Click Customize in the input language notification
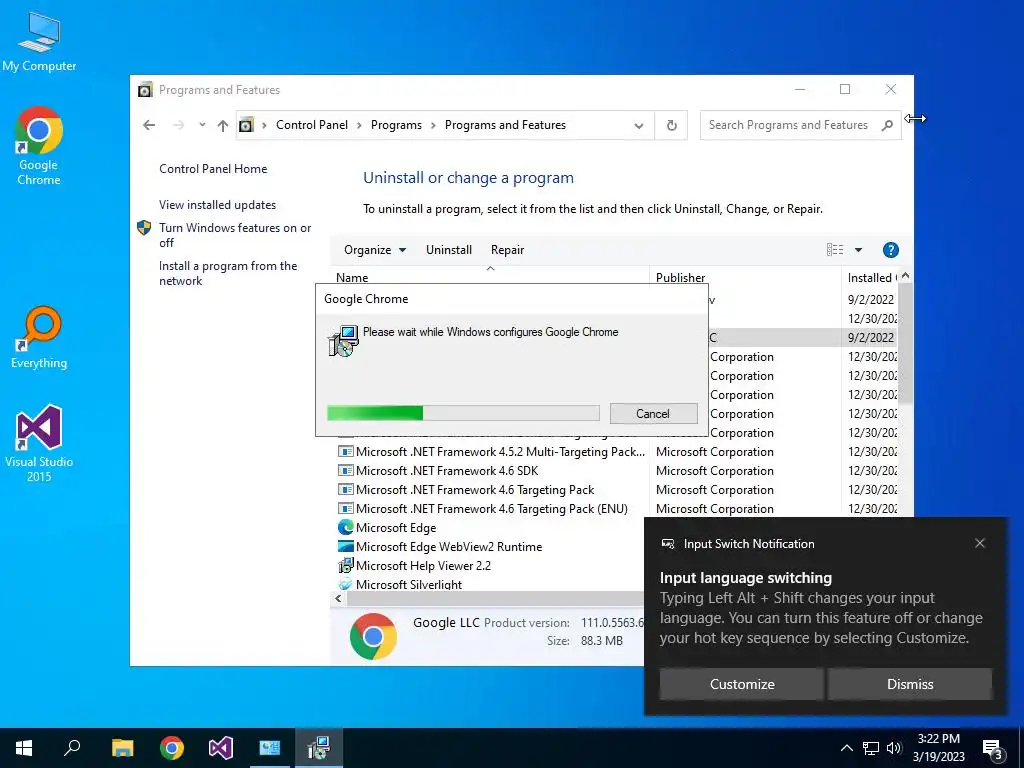The image size is (1024, 768). [741, 684]
